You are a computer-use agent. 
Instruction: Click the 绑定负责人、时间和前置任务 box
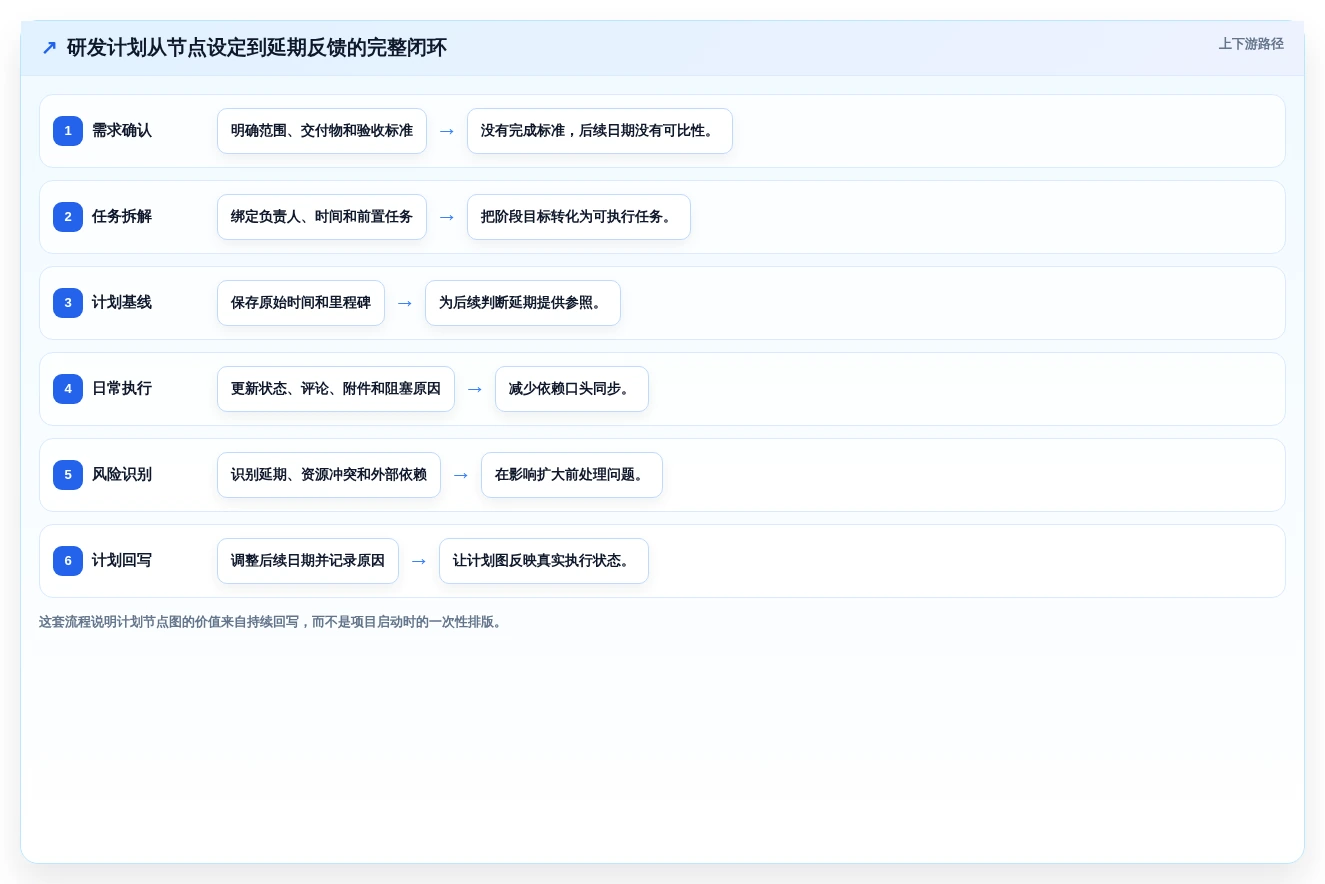tap(322, 217)
